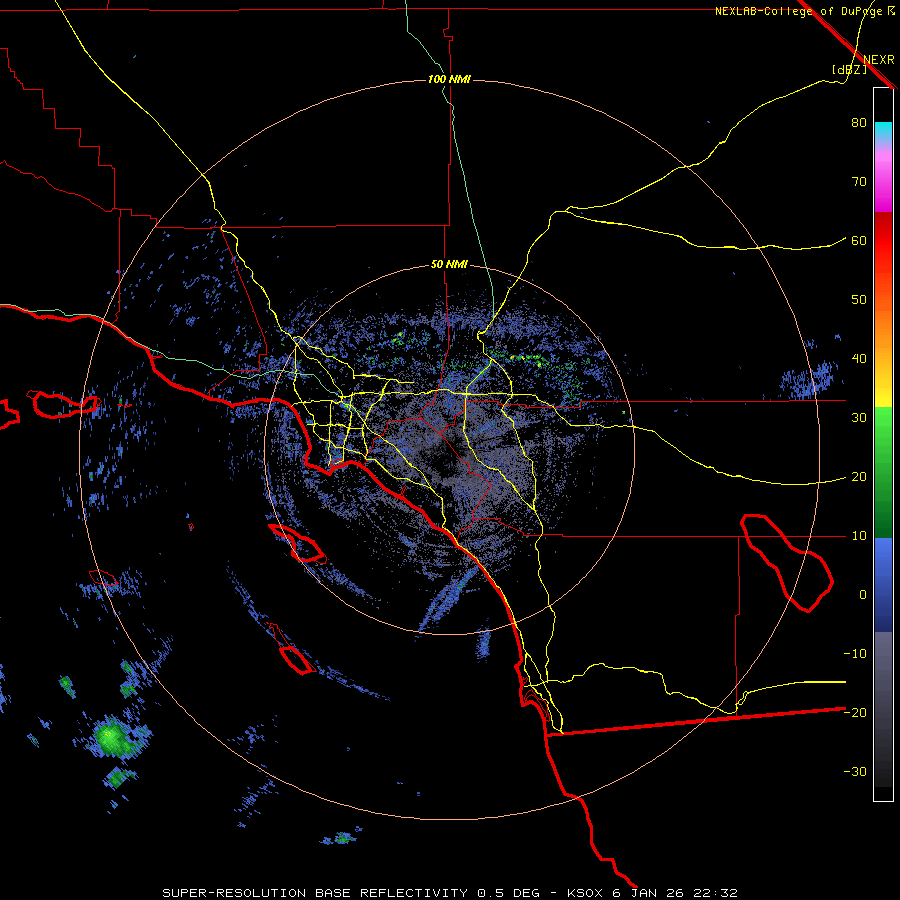Click the 0 dBZ scale value
900x900 pixels.
[863, 595]
